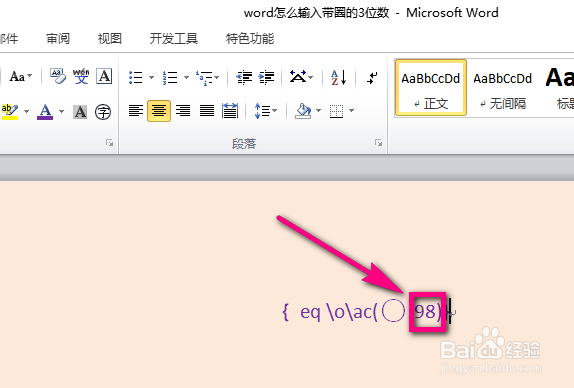The height and width of the screenshot is (388, 574).
Task: Expand multilevel list dropdown arrow
Action: pyautogui.click(x=217, y=77)
